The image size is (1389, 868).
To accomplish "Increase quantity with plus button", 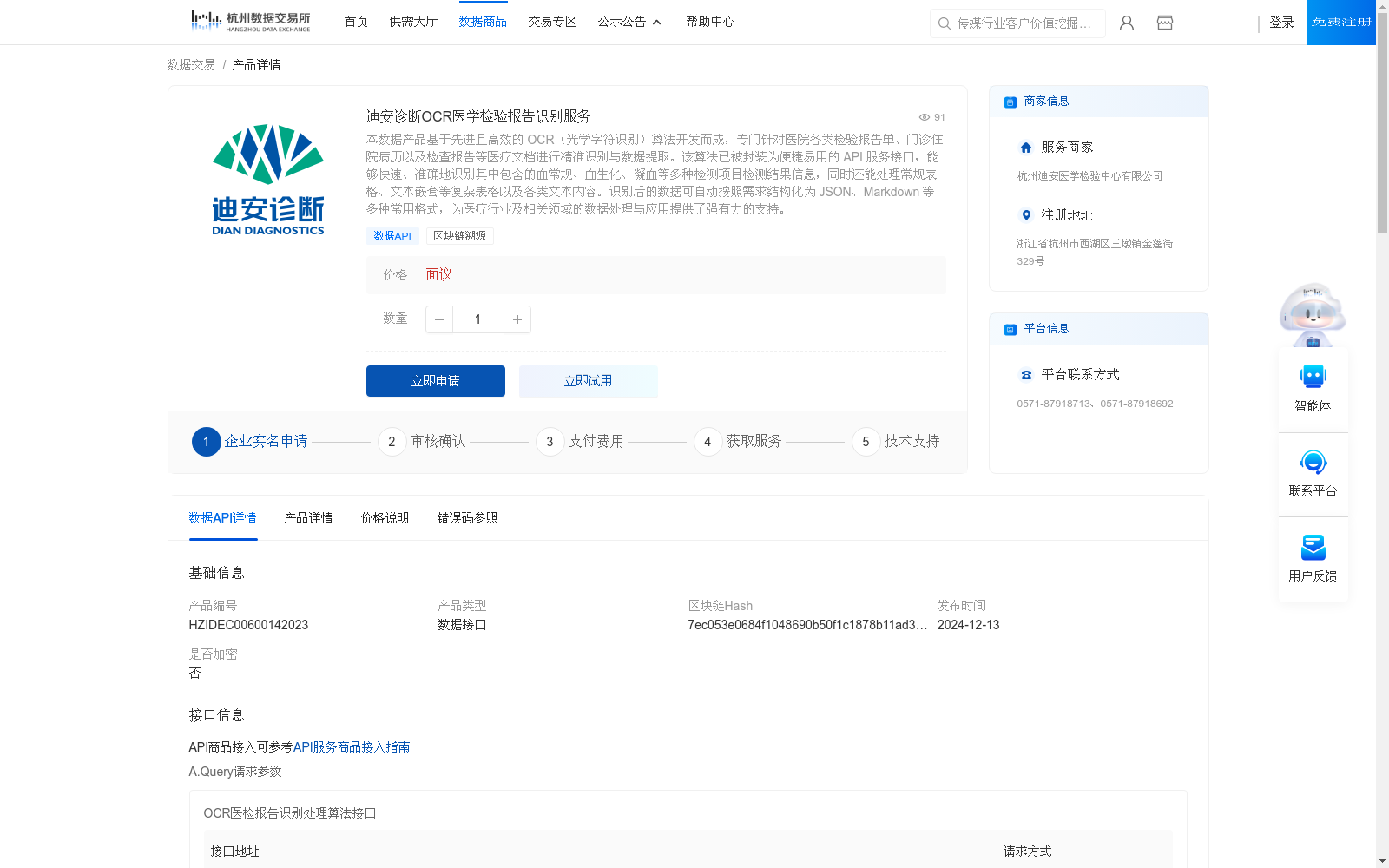I will click(517, 319).
